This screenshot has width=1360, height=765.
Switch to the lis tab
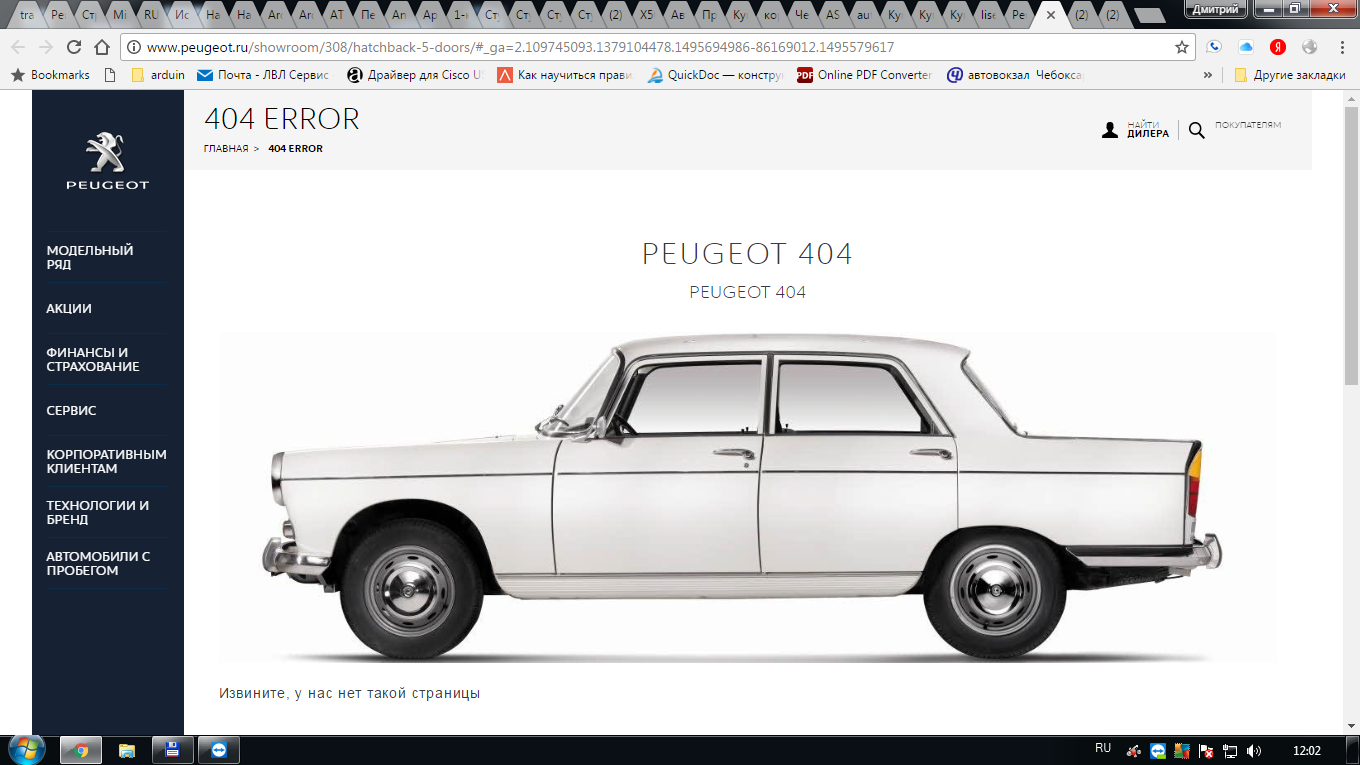[987, 15]
